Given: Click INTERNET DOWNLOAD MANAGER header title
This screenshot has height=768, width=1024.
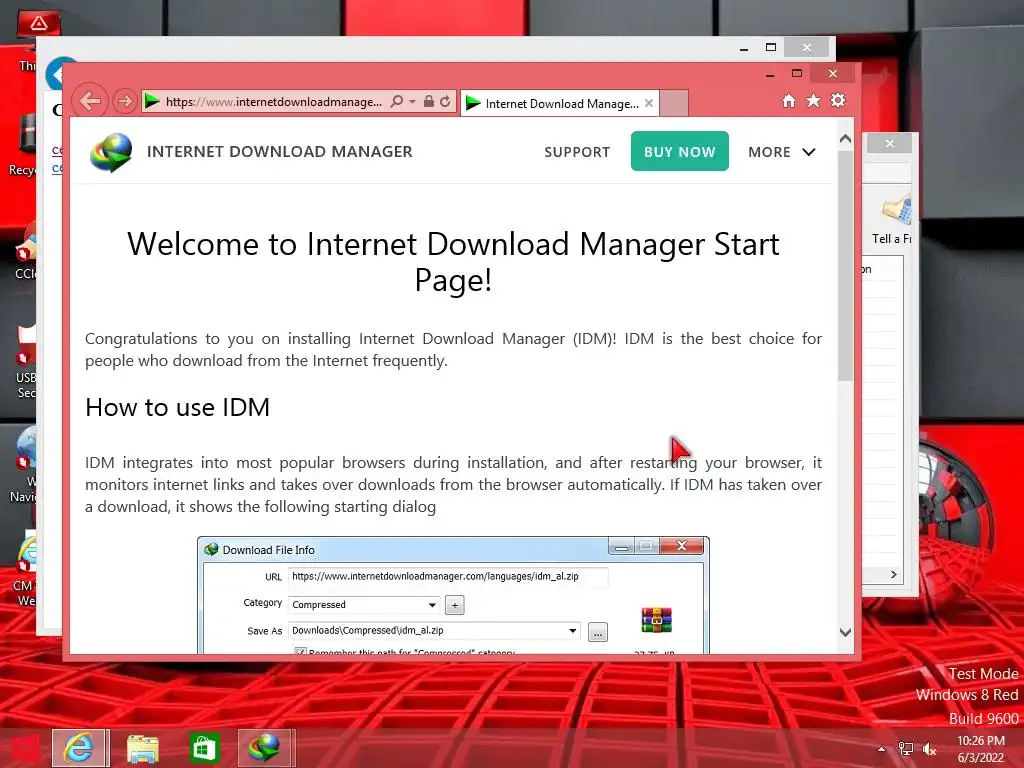Looking at the screenshot, I should [x=280, y=152].
